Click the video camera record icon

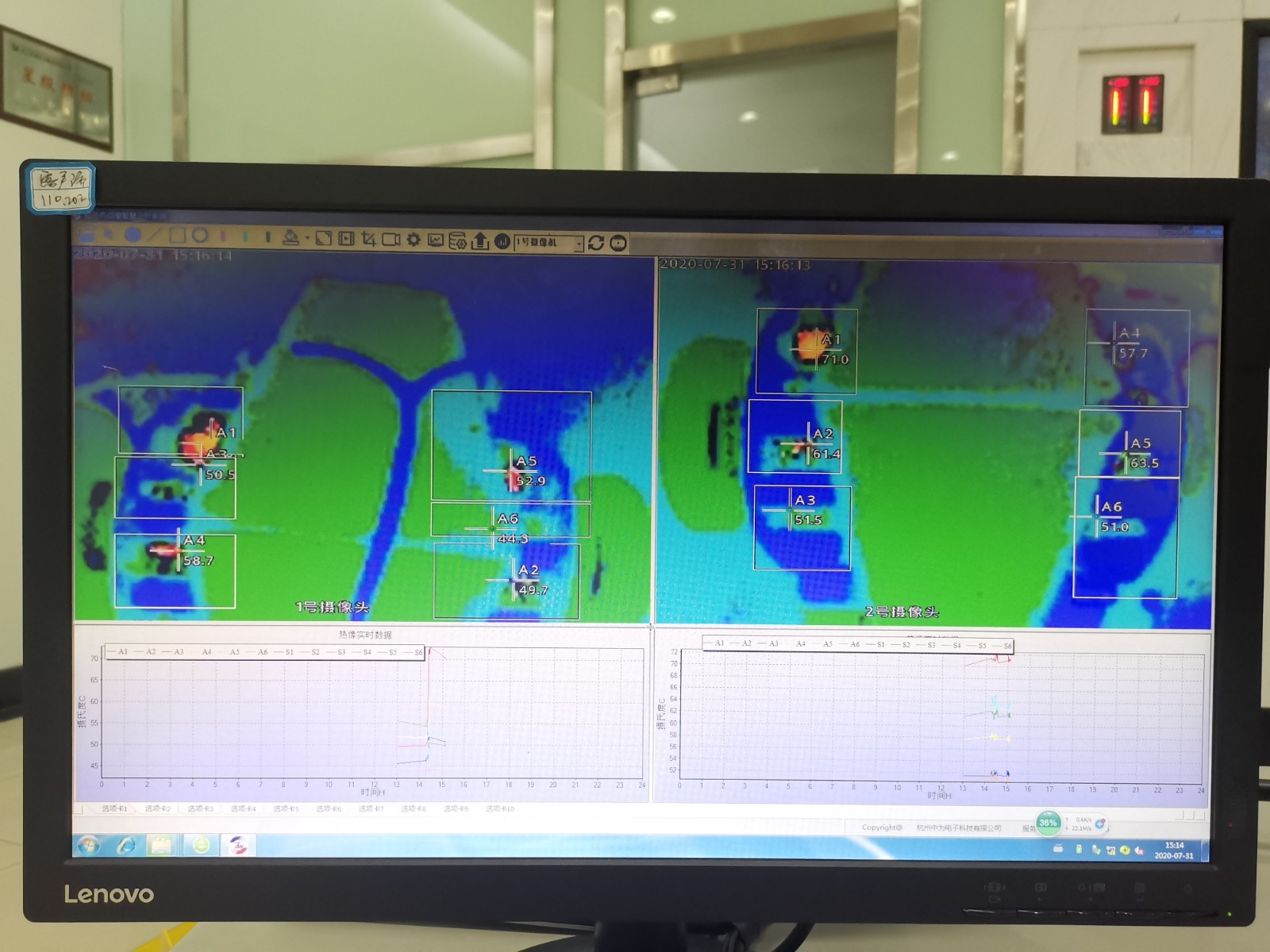pyautogui.click(x=391, y=239)
